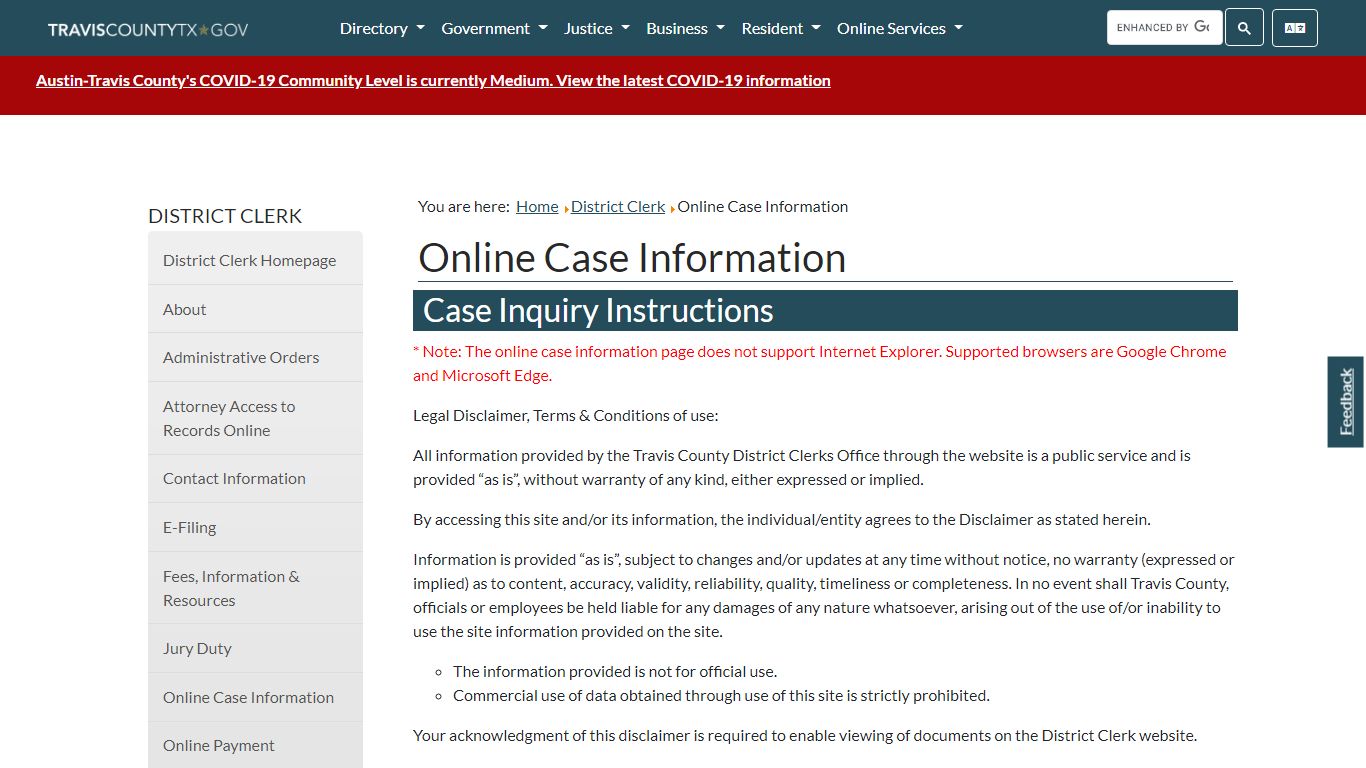The width and height of the screenshot is (1366, 768).
Task: Click the Legal Disclaimer, Terms & Conditions line
Action: coord(566,415)
